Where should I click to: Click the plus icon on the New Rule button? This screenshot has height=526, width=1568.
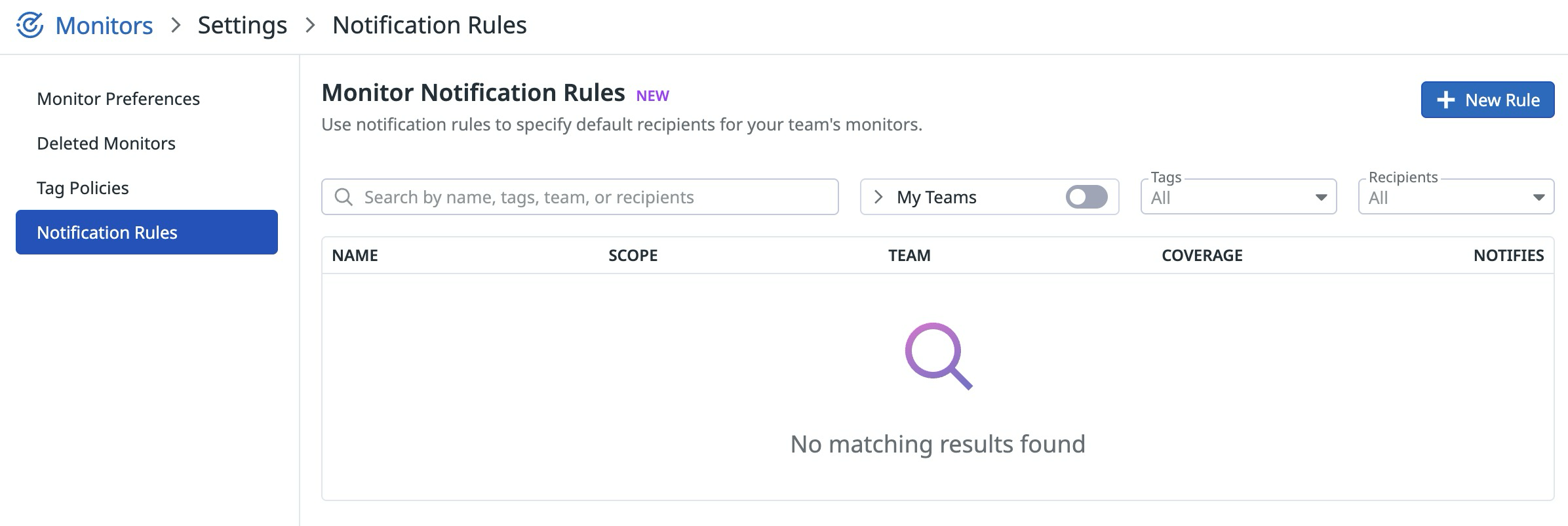1444,100
